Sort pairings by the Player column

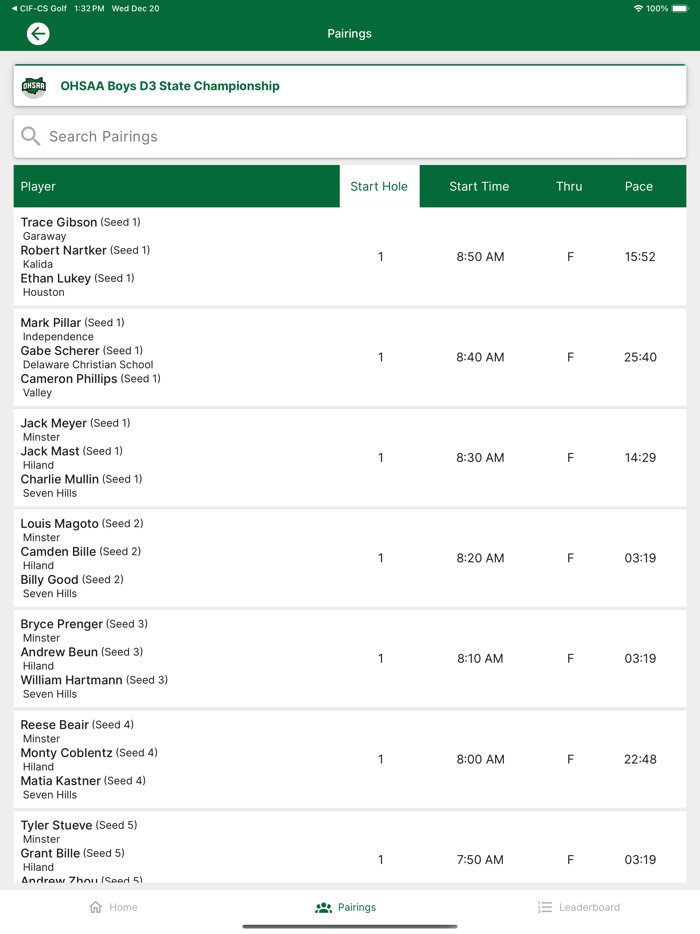pos(37,186)
